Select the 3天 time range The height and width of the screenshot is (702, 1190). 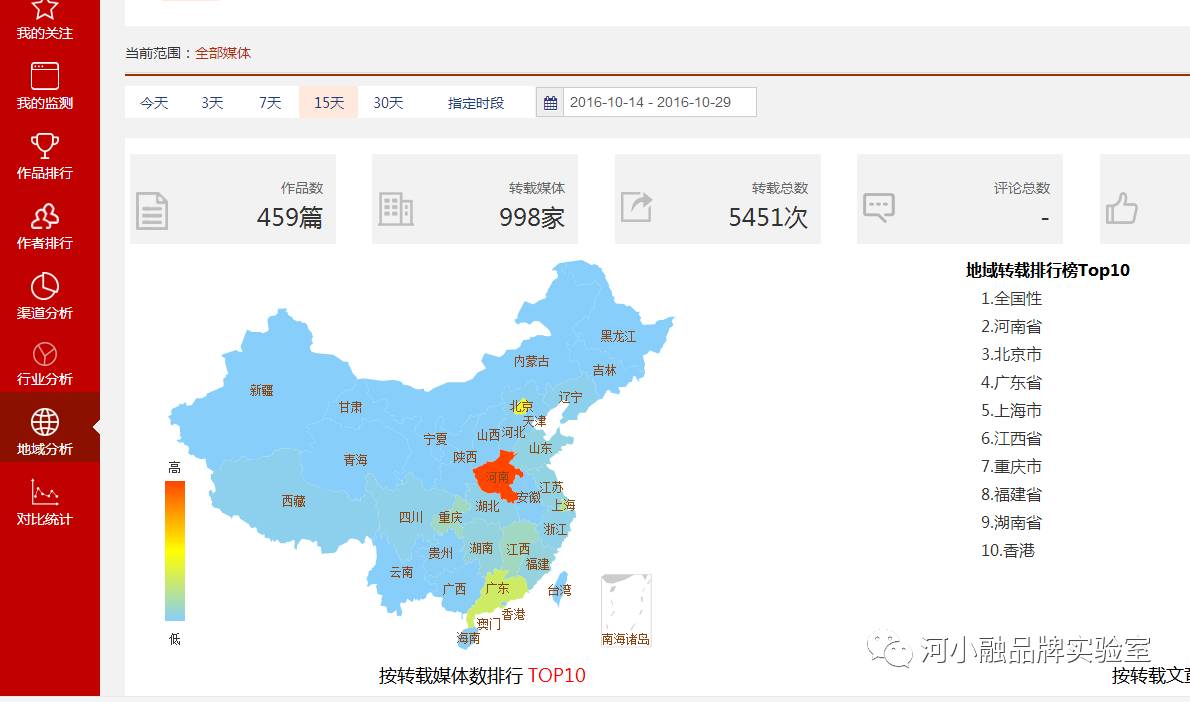(212, 103)
